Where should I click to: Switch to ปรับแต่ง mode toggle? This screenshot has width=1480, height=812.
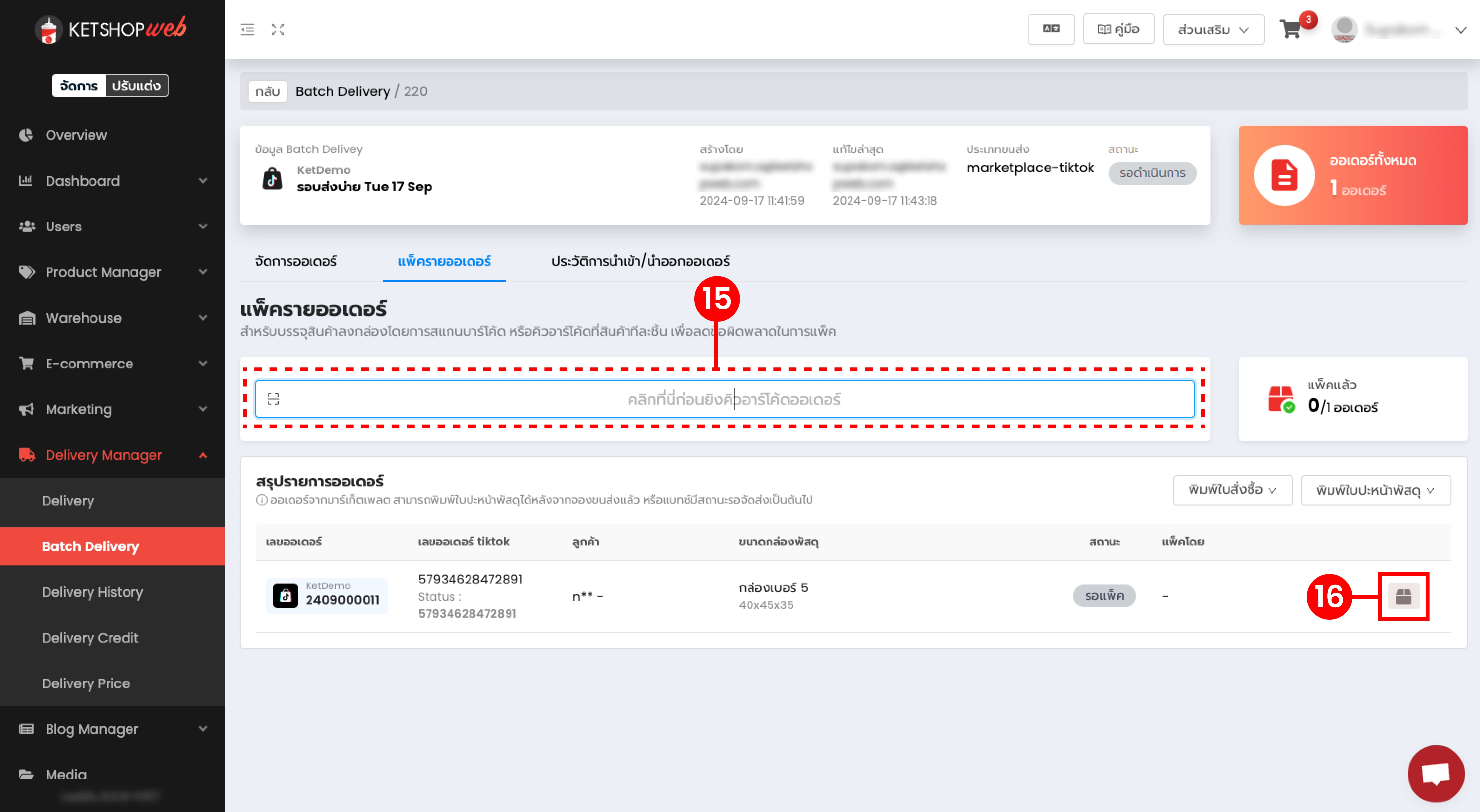(137, 86)
